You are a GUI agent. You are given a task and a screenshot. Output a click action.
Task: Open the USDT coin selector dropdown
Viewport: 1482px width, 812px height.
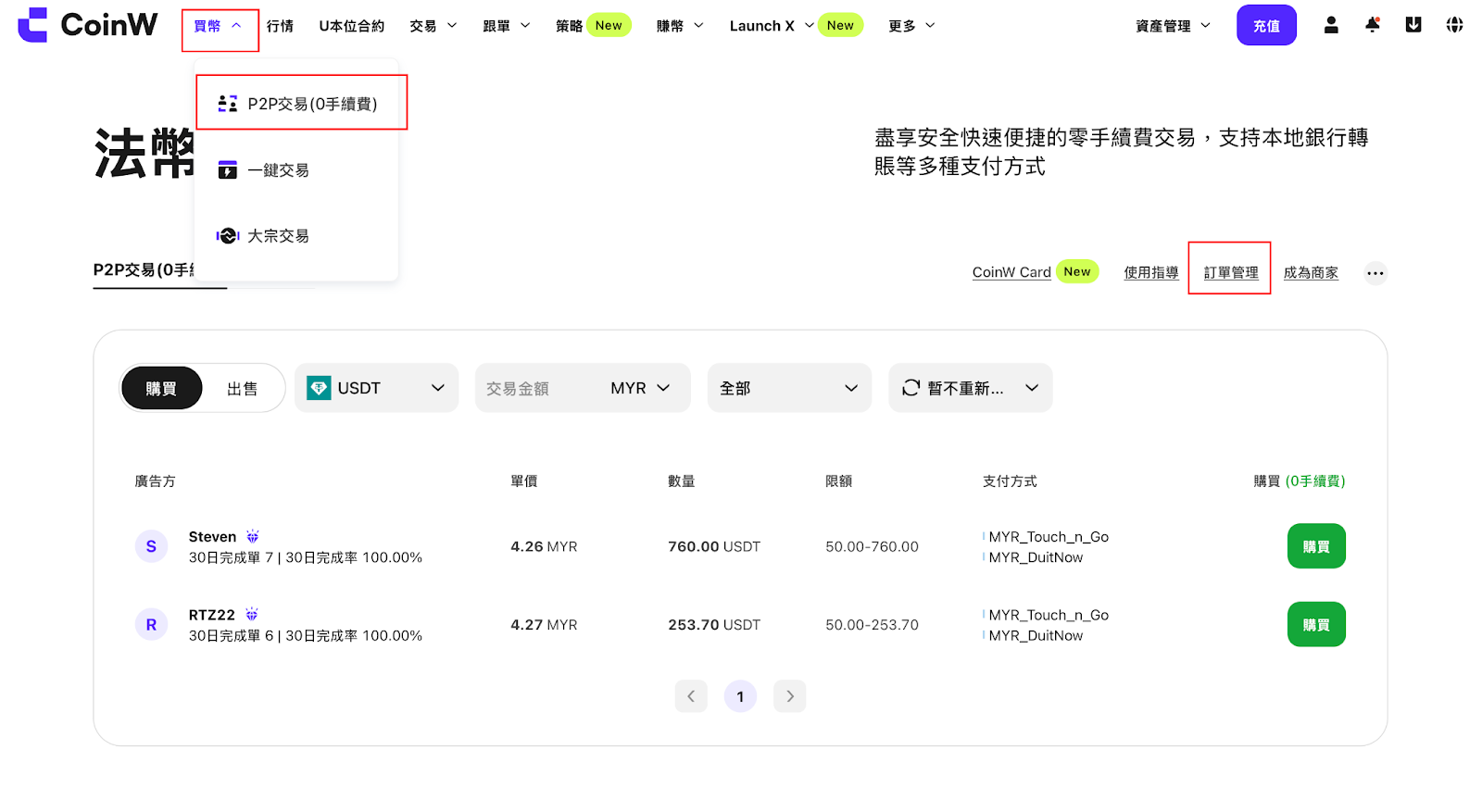[377, 388]
